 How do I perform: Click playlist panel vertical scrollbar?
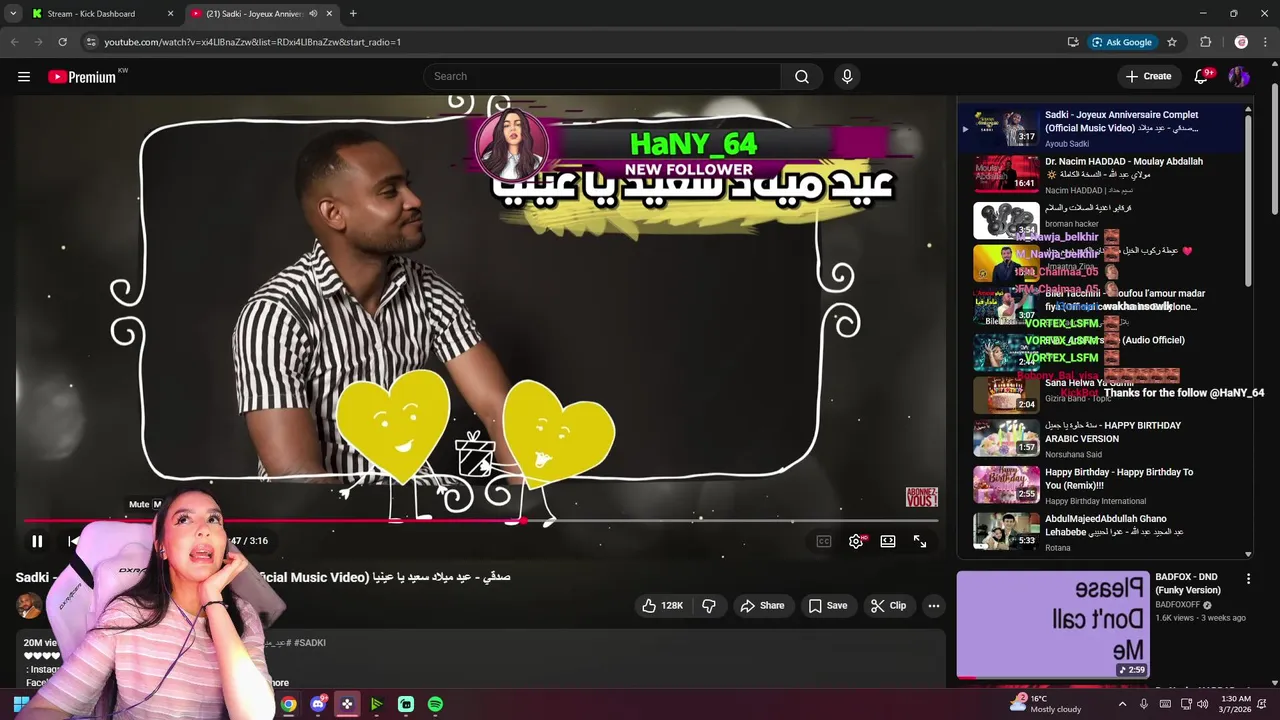1248,200
